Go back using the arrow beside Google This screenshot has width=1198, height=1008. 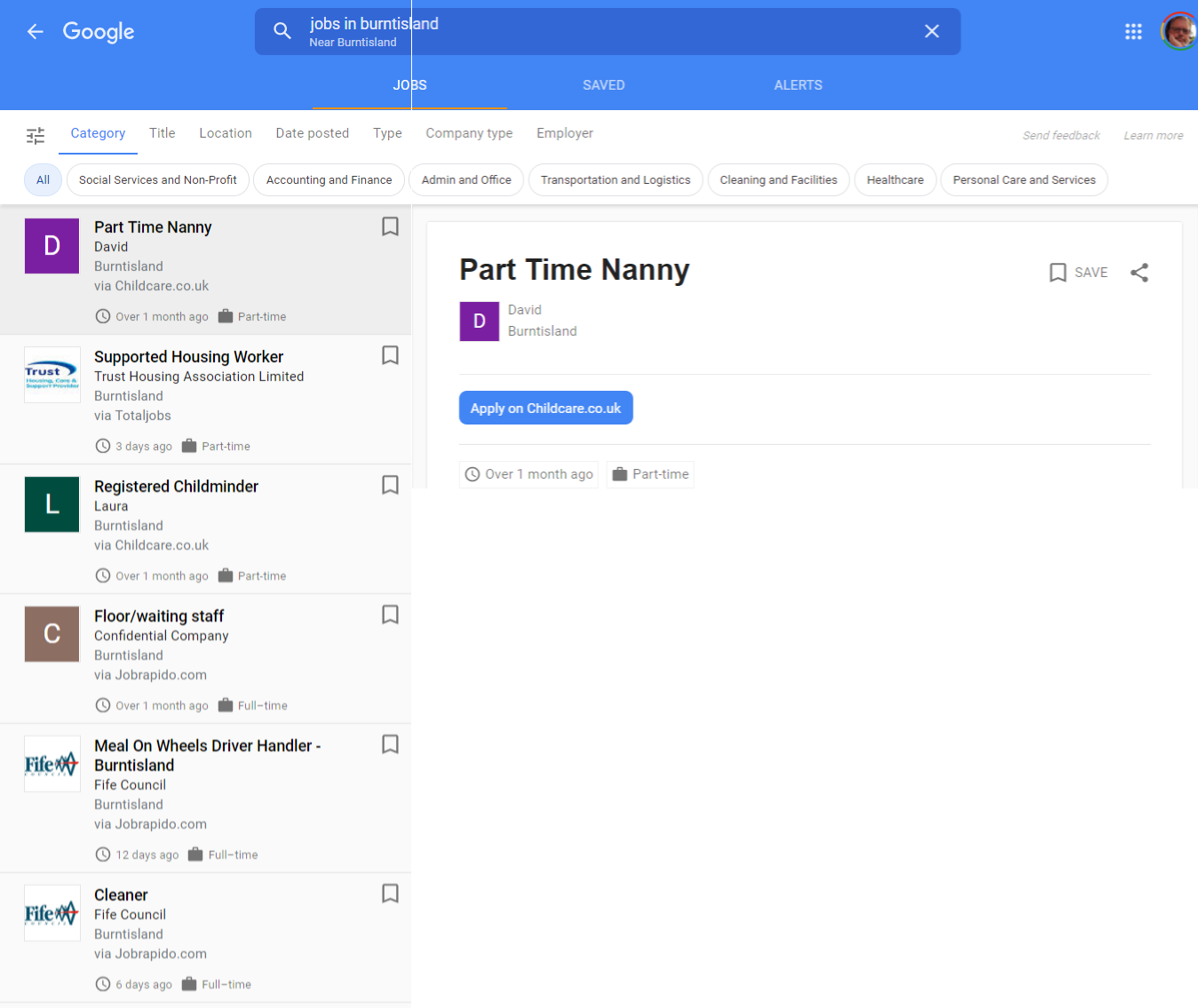36,32
